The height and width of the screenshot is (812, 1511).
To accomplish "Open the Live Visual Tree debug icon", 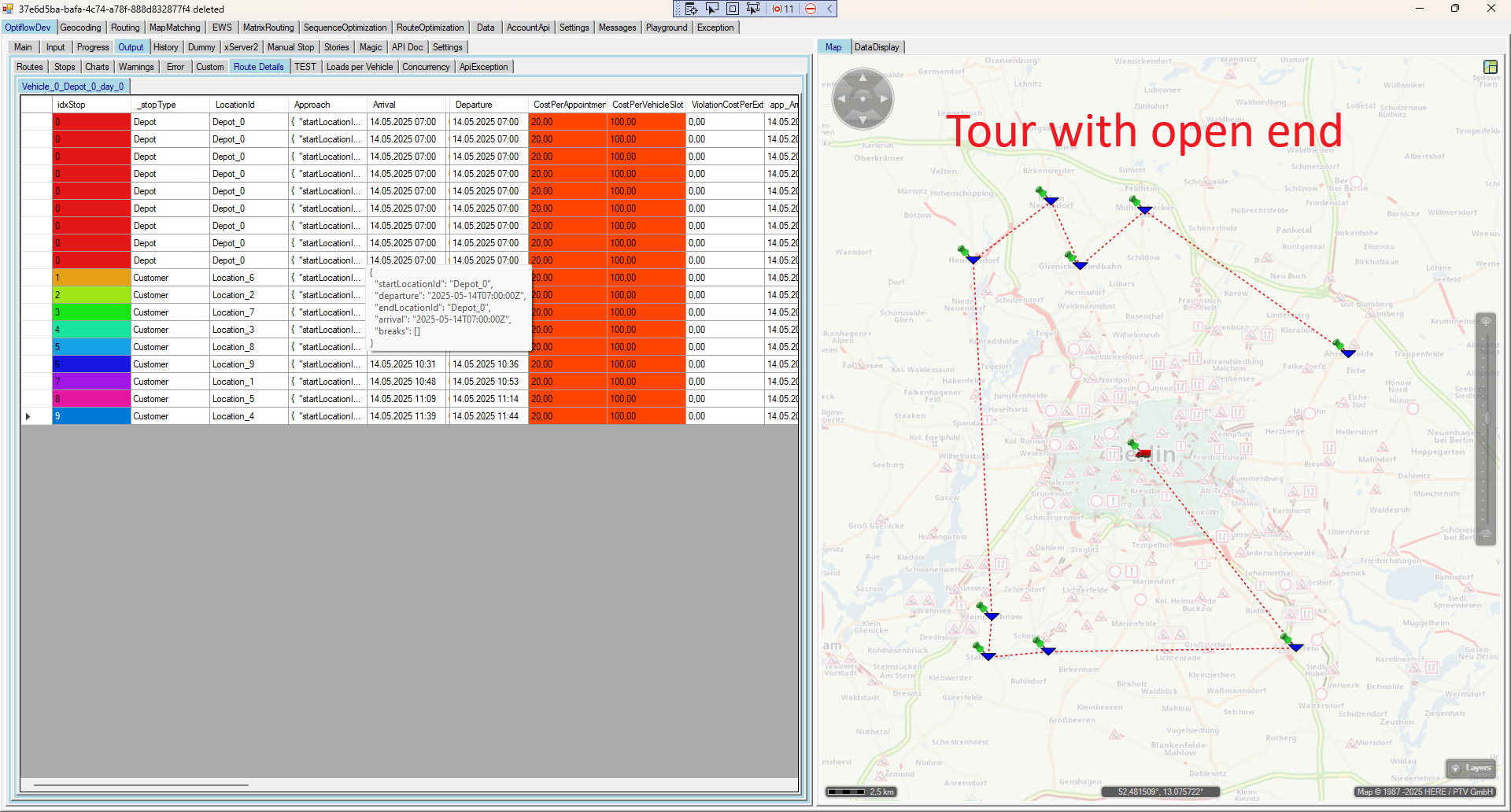I will pyautogui.click(x=691, y=9).
